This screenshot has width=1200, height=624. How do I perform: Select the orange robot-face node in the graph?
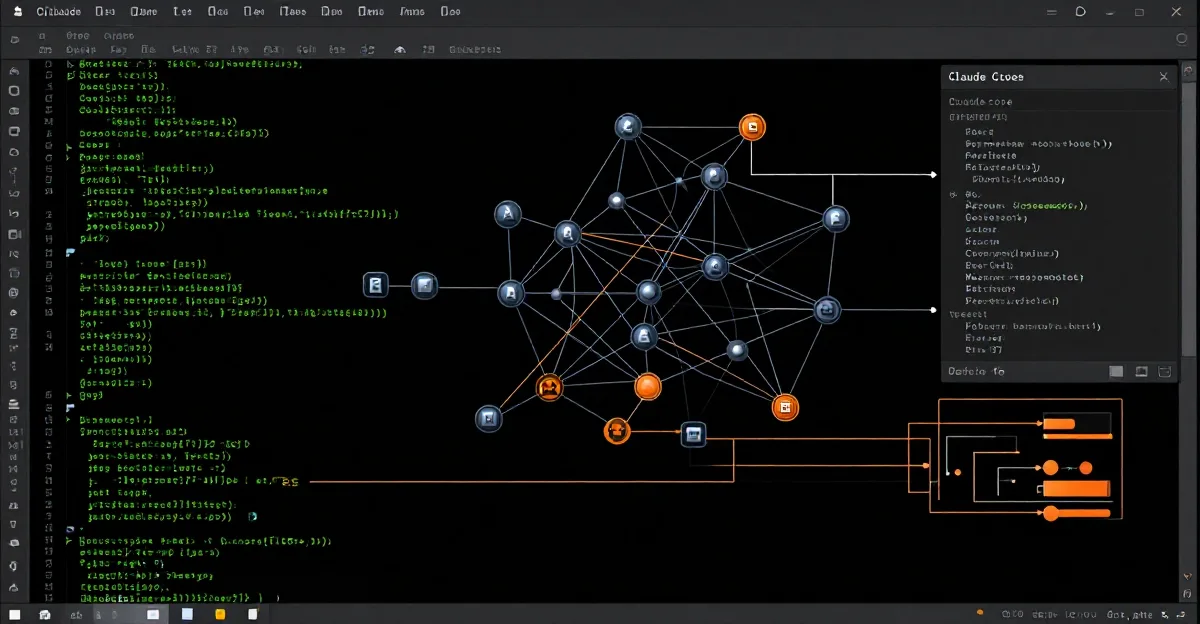point(548,388)
